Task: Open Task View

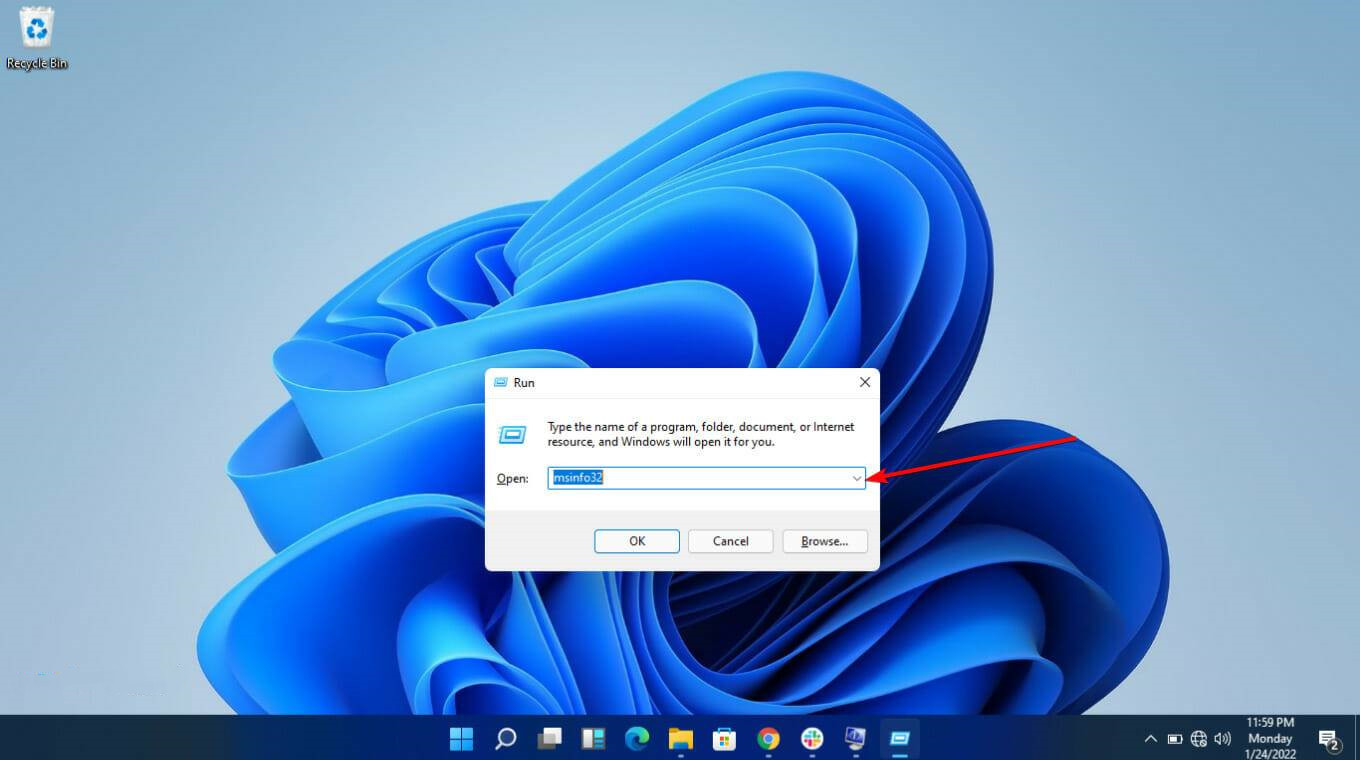Action: tap(551, 738)
